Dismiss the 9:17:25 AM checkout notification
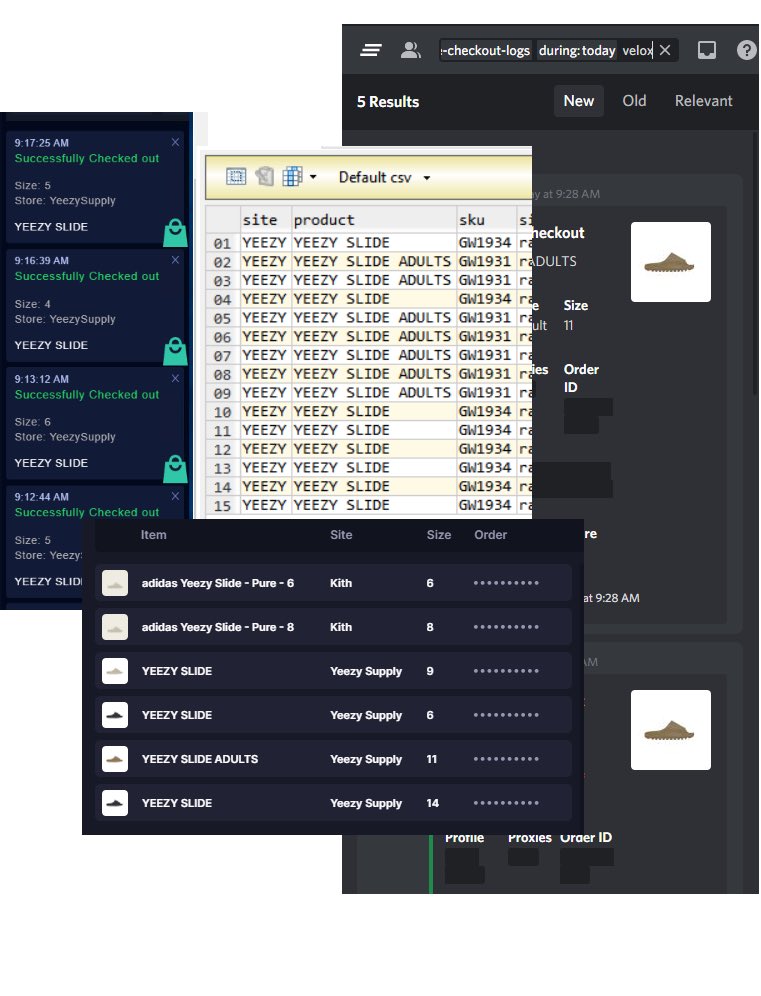The width and height of the screenshot is (761, 996). pos(175,142)
